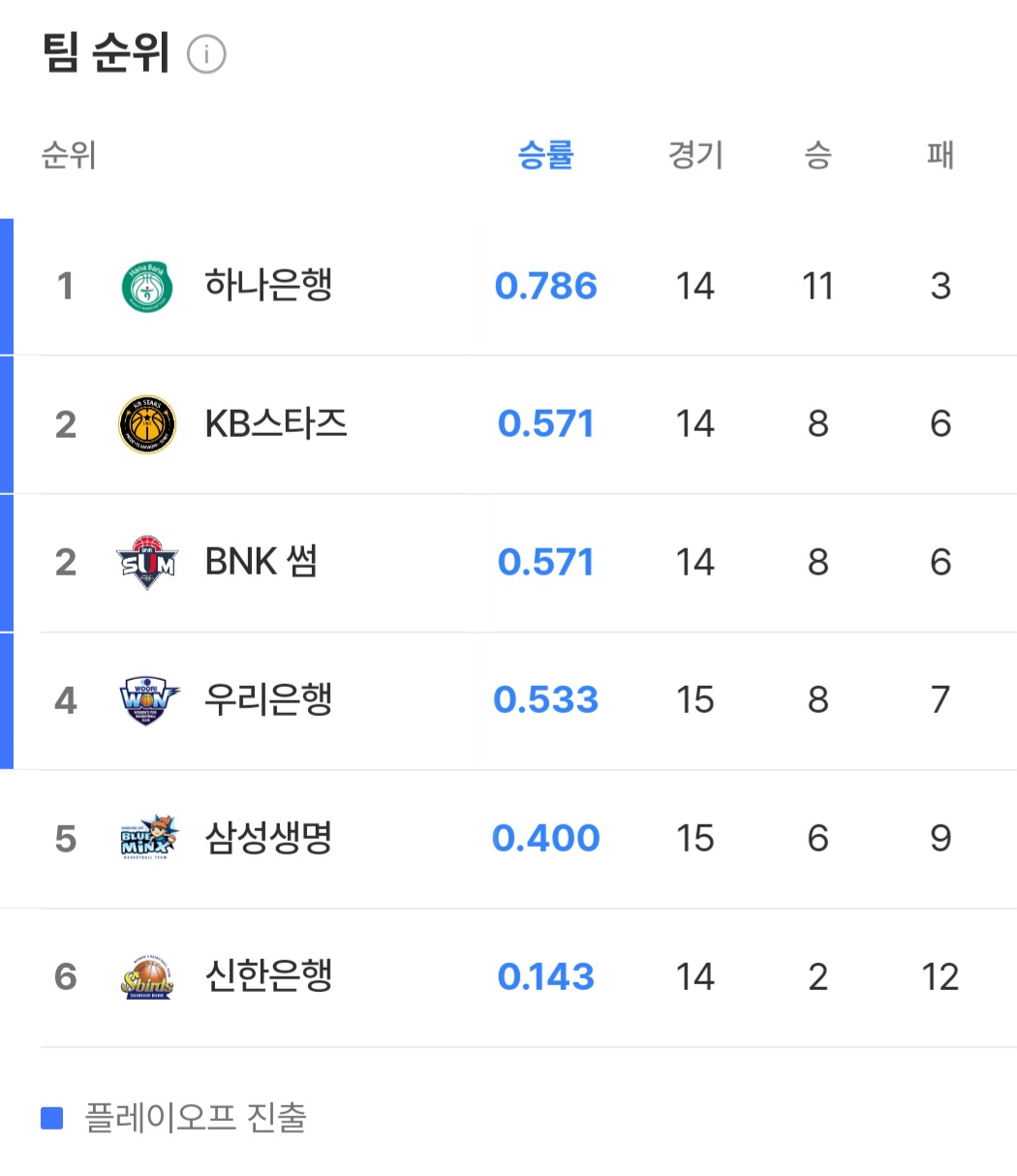Click the 우리은행 team logo
The width and height of the screenshot is (1017, 1176).
(x=147, y=700)
